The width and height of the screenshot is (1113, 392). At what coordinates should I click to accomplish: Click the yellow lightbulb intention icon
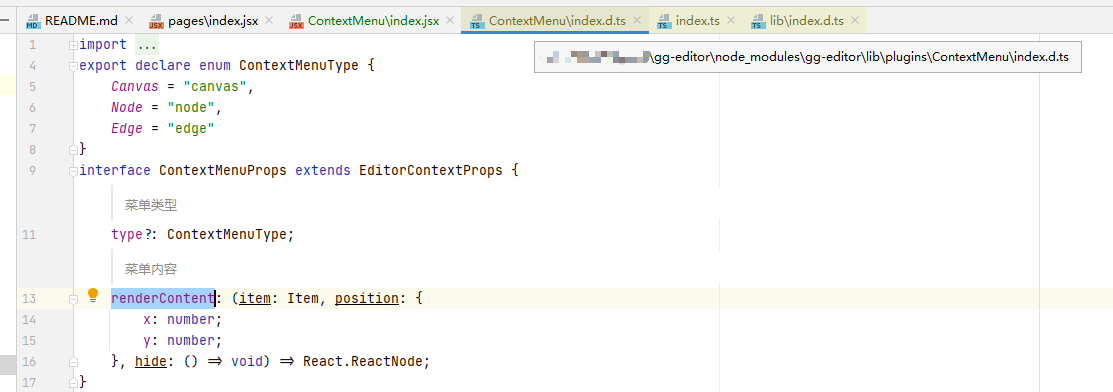point(93,295)
